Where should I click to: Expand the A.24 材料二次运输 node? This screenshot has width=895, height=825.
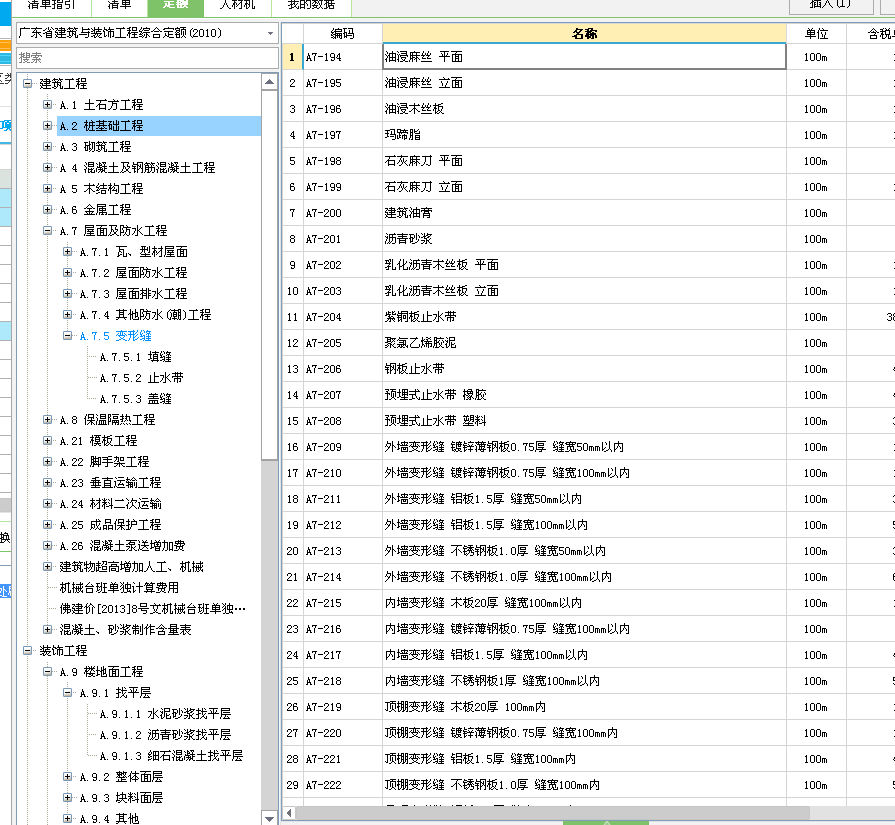47,504
